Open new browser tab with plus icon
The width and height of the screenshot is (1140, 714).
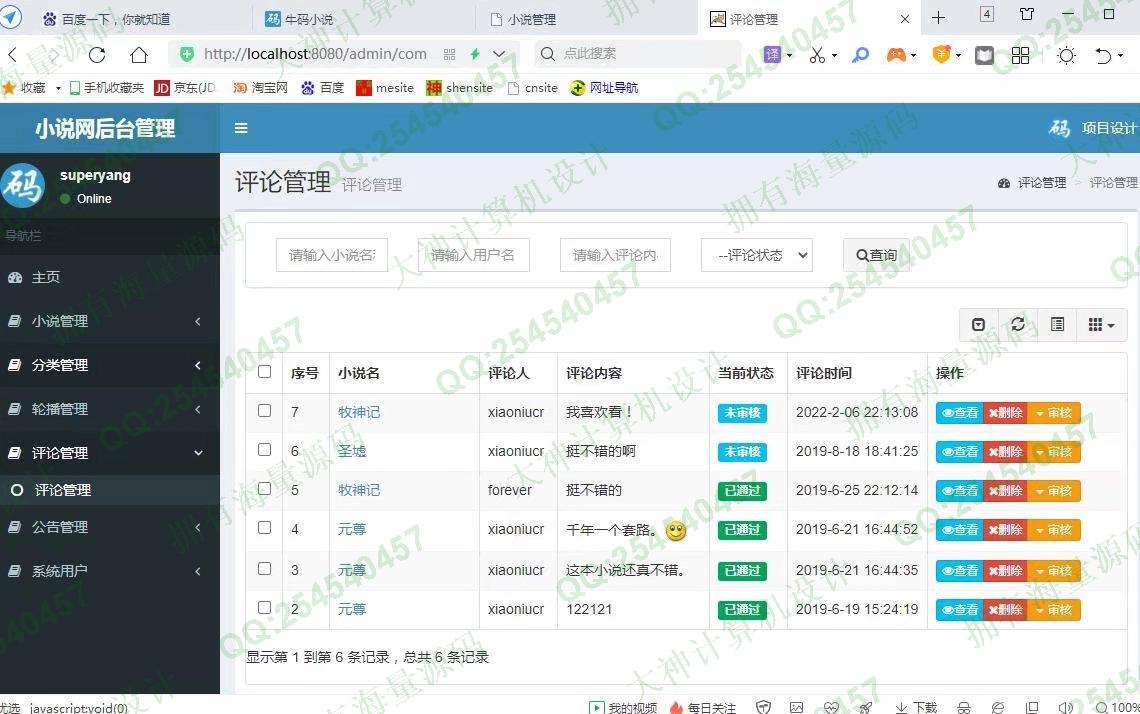[939, 17]
